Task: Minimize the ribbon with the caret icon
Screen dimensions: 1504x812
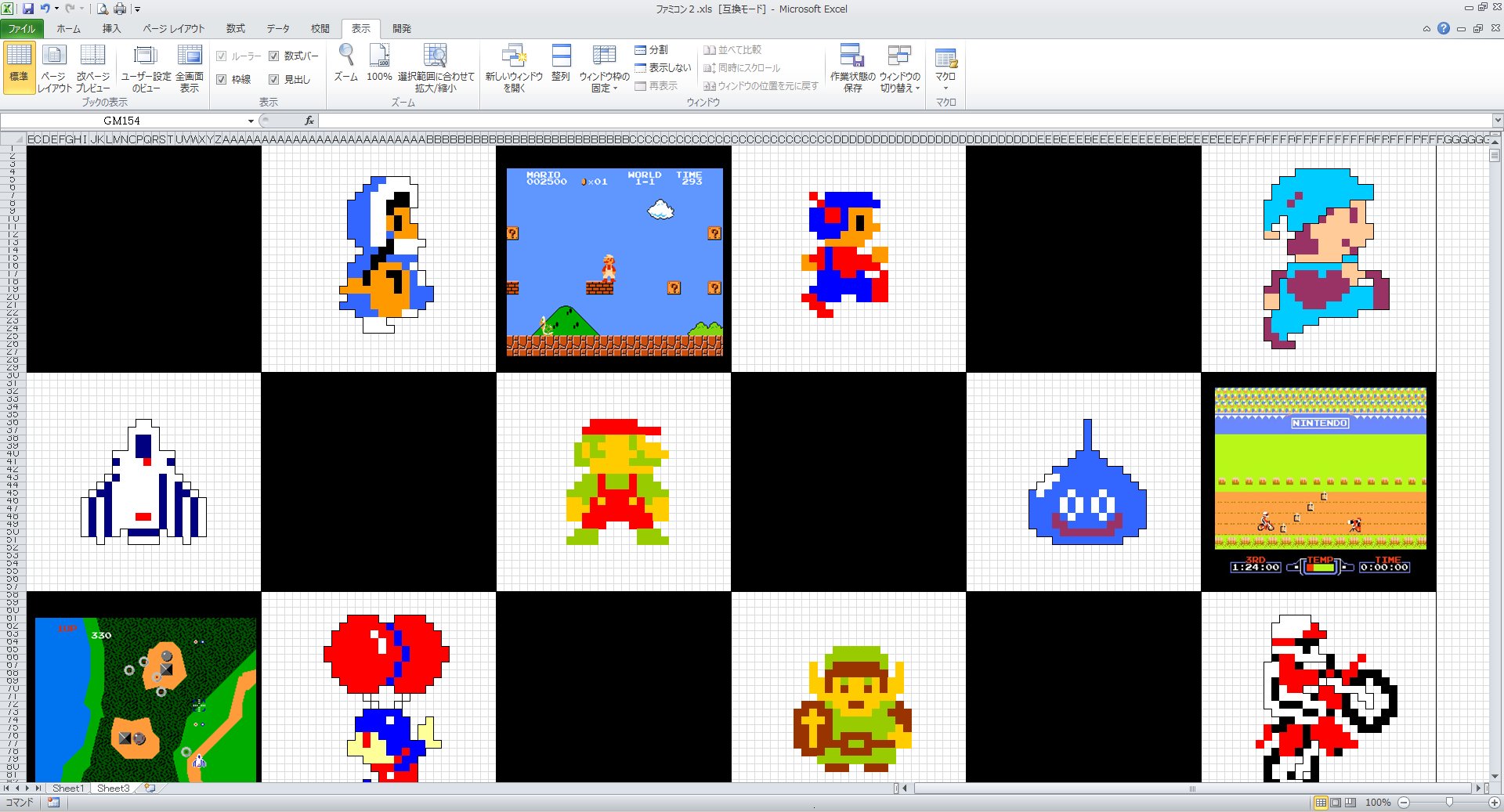Action: pyautogui.click(x=1426, y=29)
